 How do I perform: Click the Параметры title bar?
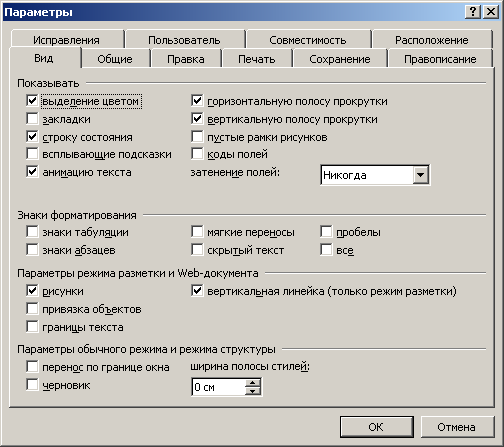233,12
